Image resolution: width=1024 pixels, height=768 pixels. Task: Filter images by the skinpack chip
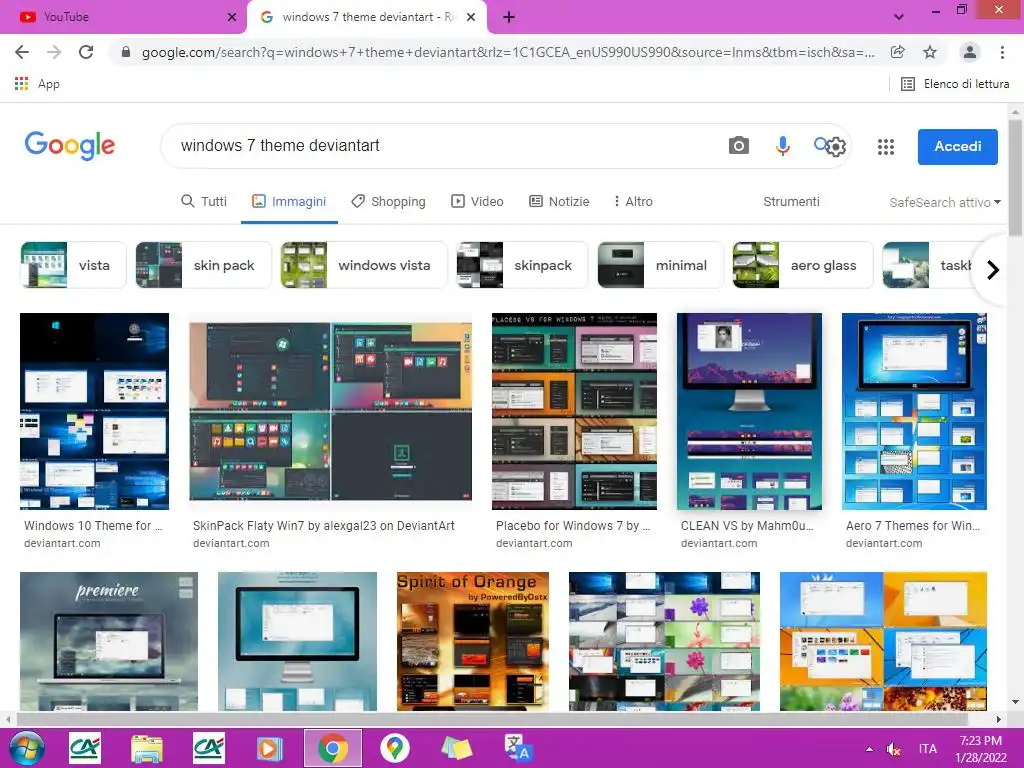tap(522, 265)
